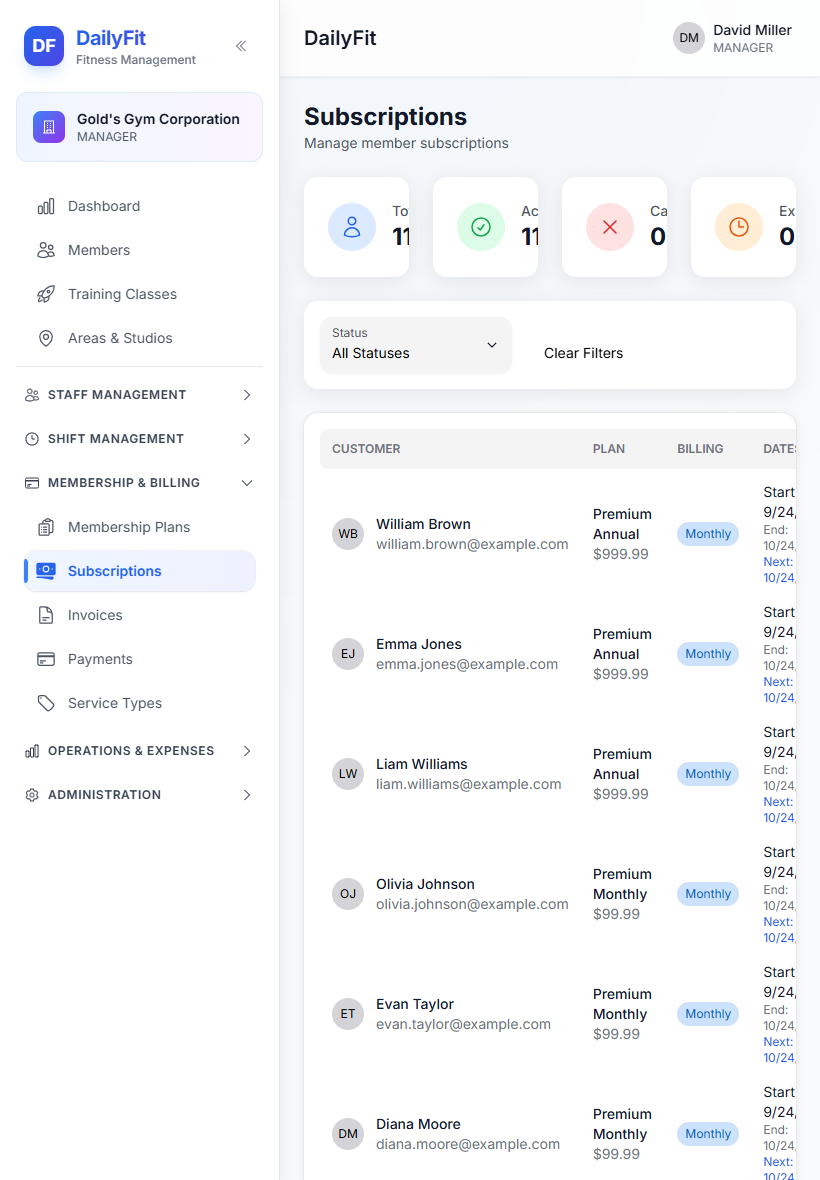This screenshot has width=820, height=1180.
Task: Click the DF DailyFit logo icon
Action: point(44,46)
